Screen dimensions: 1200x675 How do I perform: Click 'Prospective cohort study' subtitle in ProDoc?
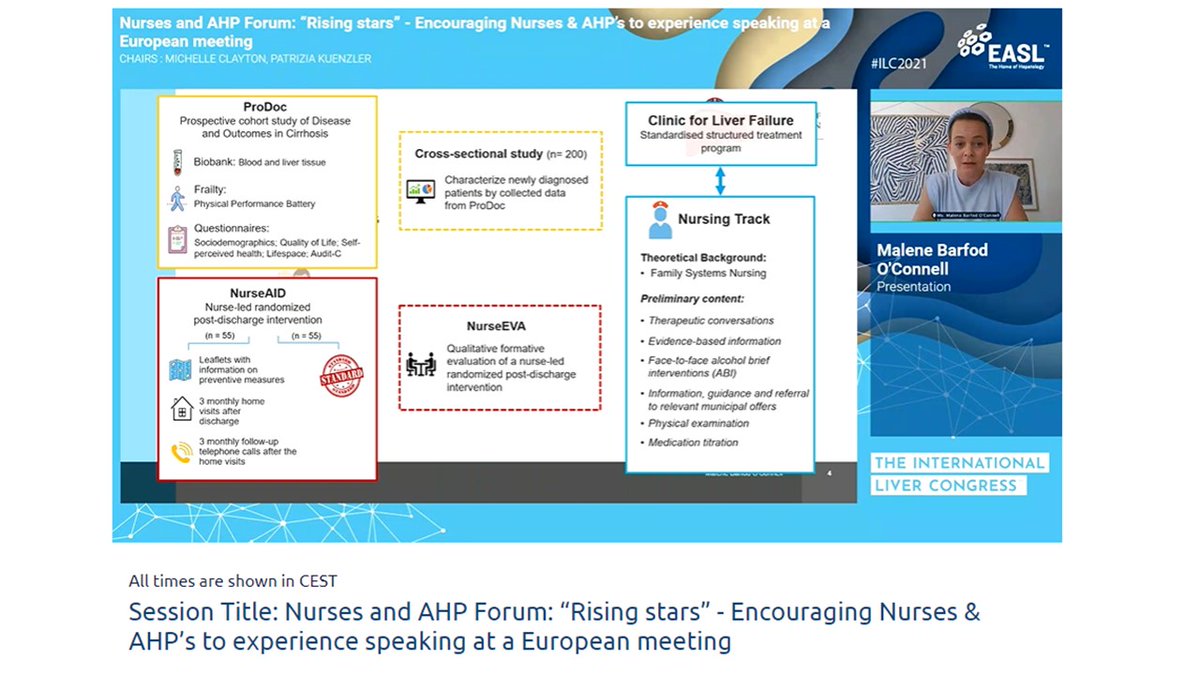267,127
